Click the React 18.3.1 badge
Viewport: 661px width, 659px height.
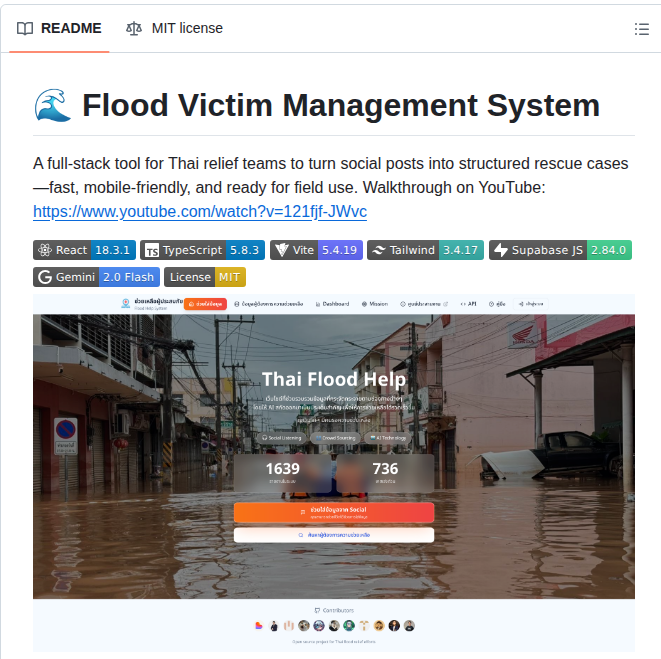[84, 250]
